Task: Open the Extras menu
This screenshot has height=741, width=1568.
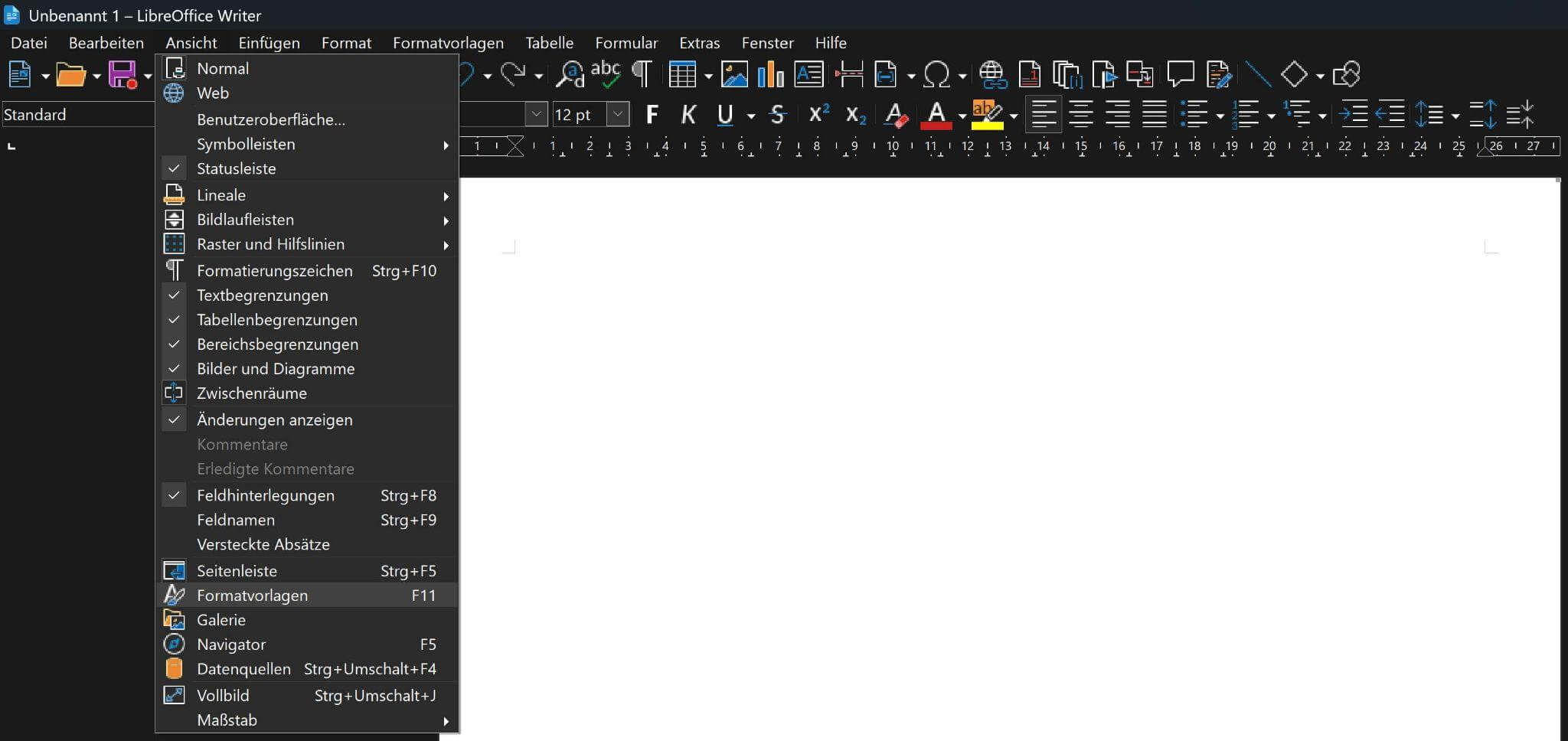Action: [698, 43]
